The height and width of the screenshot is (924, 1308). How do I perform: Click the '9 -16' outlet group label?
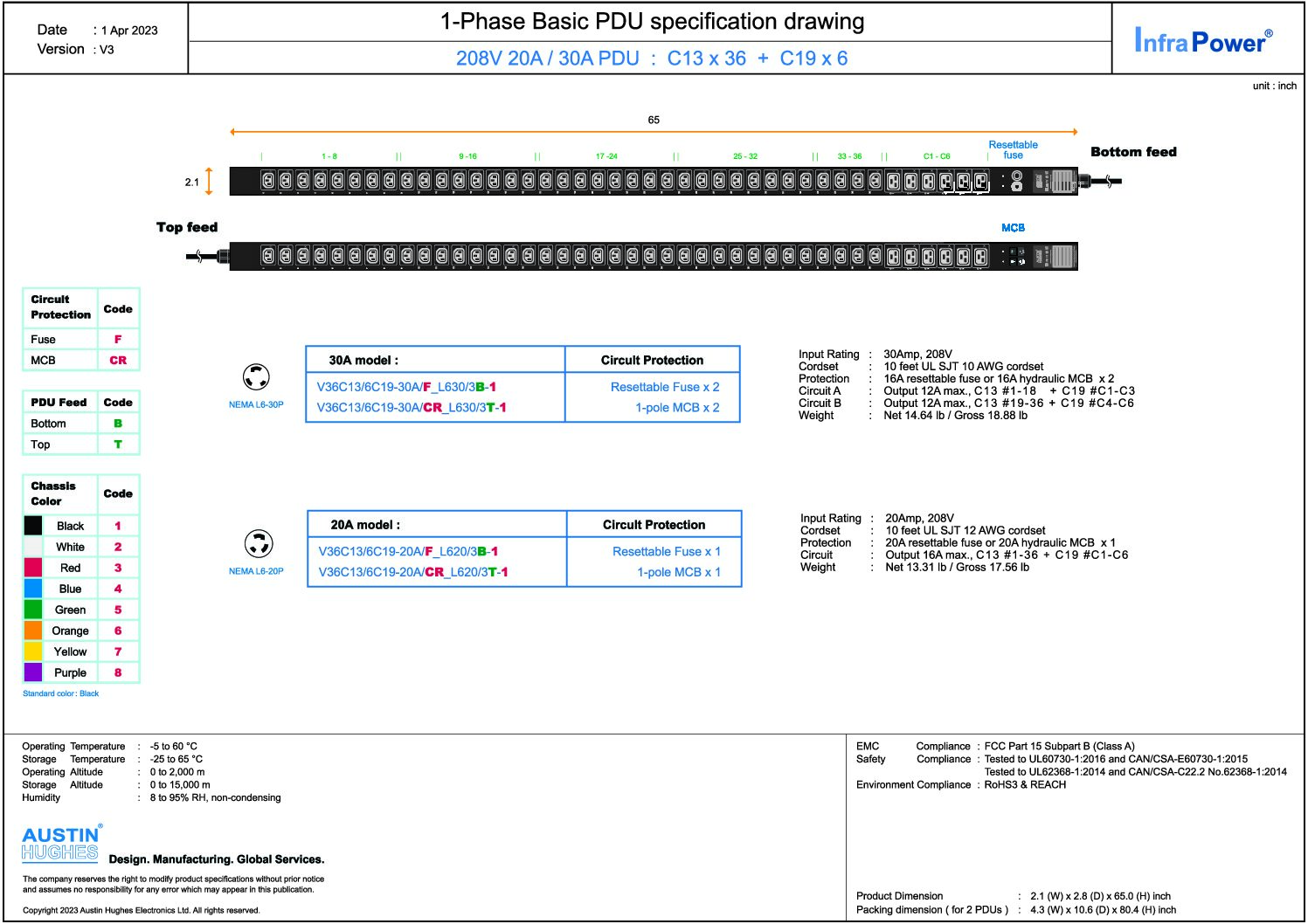[467, 156]
